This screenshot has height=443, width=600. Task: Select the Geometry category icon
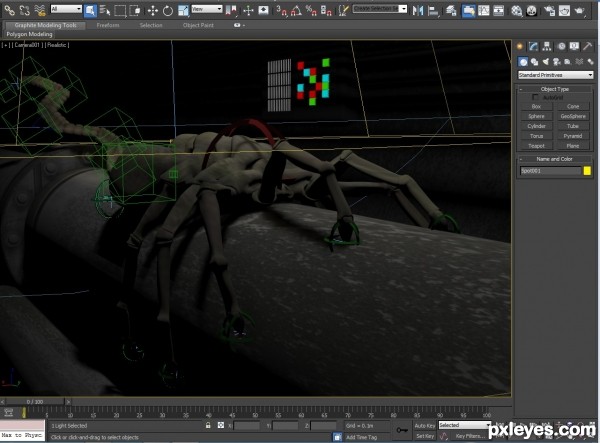coord(523,62)
